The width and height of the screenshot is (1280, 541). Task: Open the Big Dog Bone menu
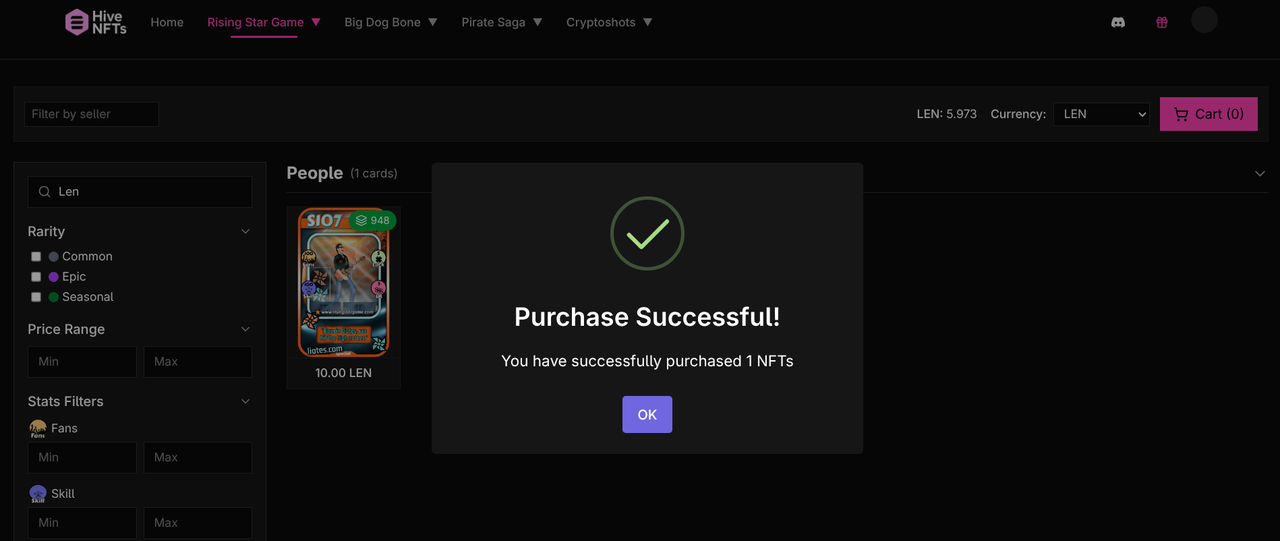[x=391, y=22]
